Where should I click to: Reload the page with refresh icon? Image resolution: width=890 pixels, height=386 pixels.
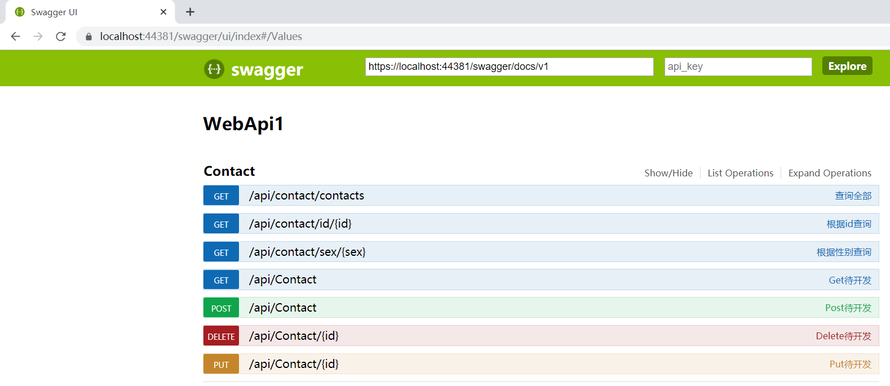(60, 36)
